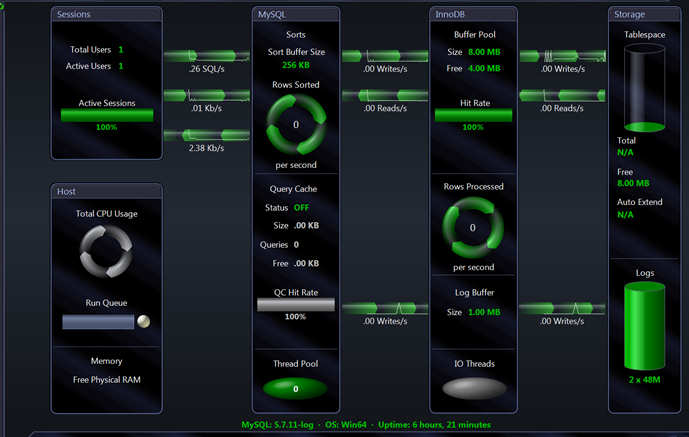Click Query Cache Size .00 KB value
This screenshot has height=437, width=689.
(306, 225)
